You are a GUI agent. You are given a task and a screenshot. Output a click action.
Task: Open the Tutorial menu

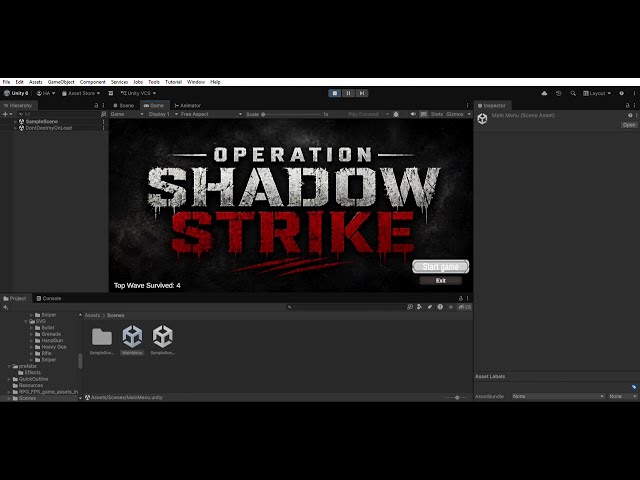[173, 82]
